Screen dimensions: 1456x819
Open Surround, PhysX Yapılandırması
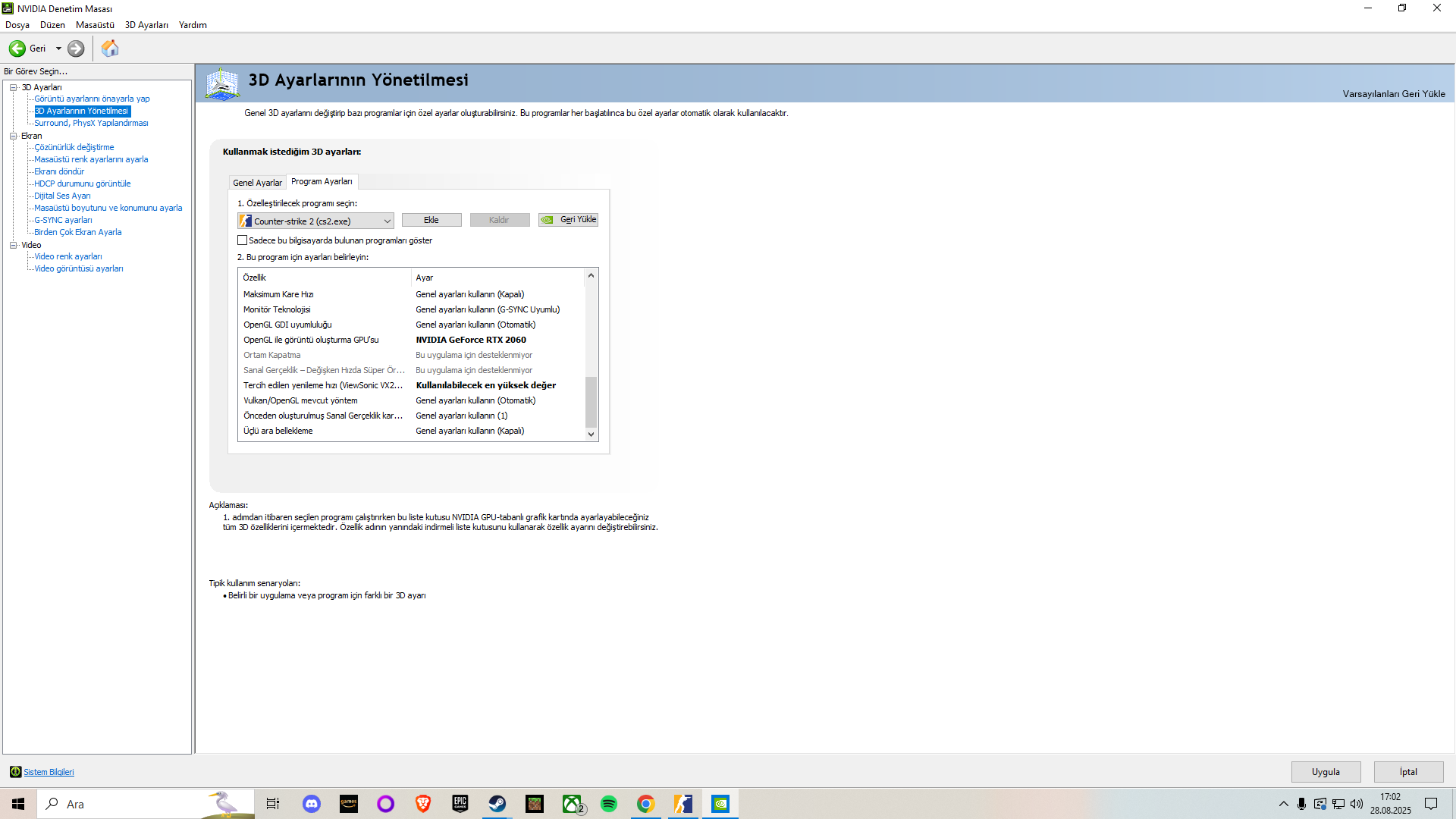tap(91, 123)
